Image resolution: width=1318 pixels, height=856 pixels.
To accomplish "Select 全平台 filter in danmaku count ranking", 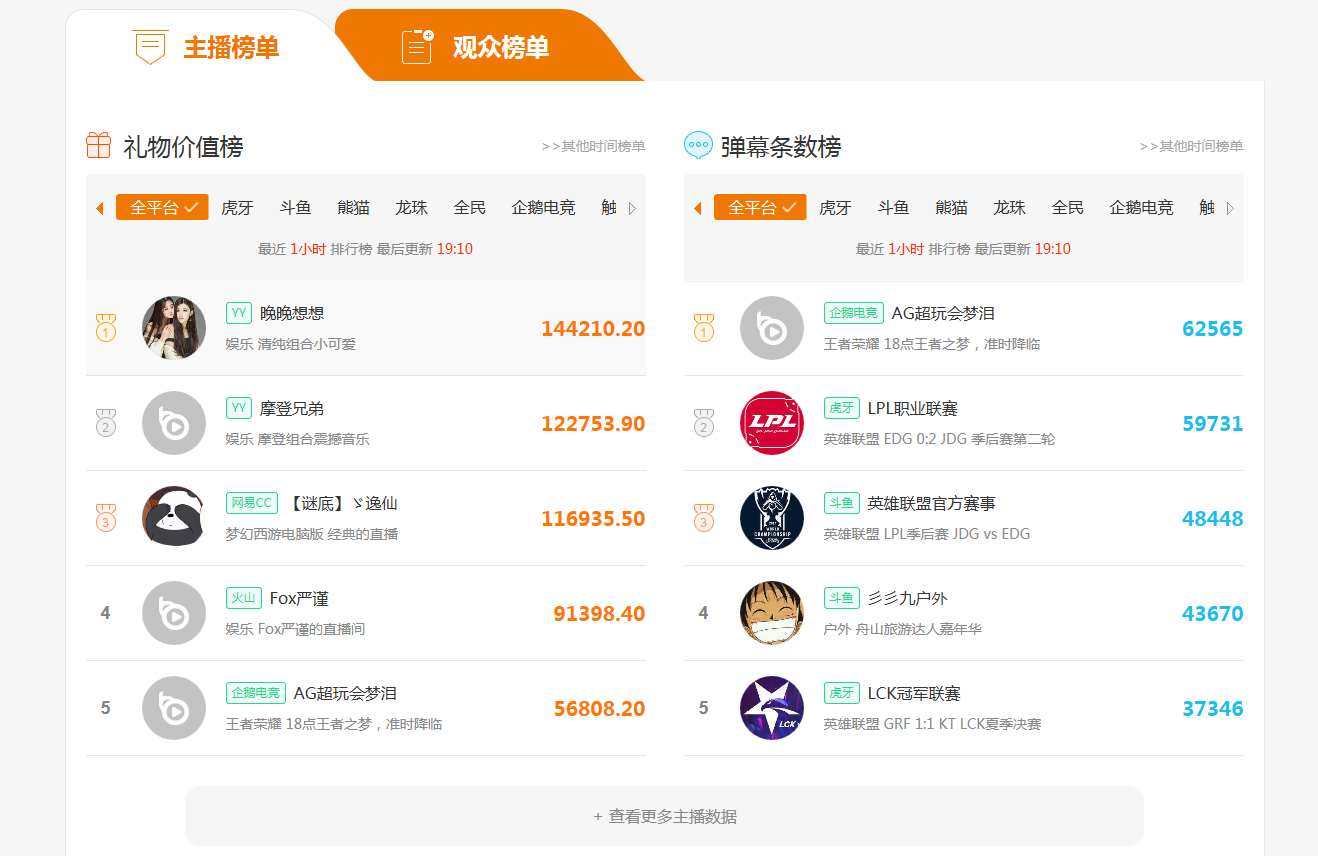I will point(760,208).
